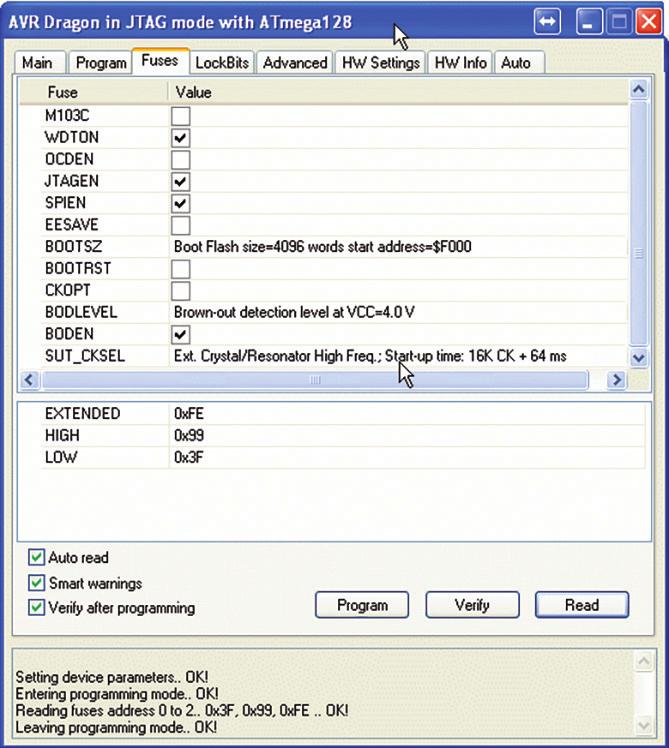
Task: Select the Fuses tab
Action: [x=160, y=61]
